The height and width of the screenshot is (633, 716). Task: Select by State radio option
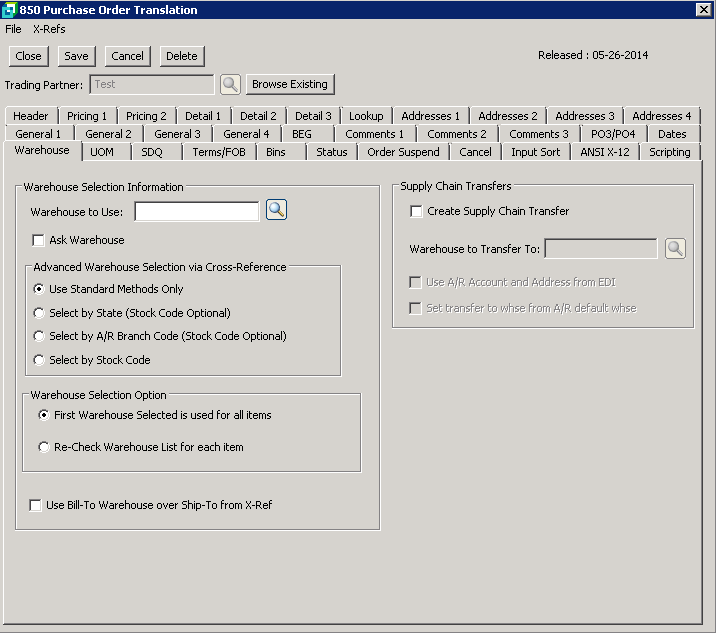click(39, 313)
